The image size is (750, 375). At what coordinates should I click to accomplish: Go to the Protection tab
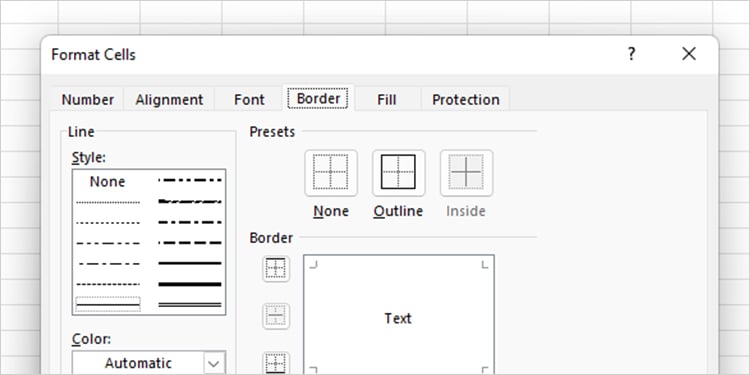(466, 99)
